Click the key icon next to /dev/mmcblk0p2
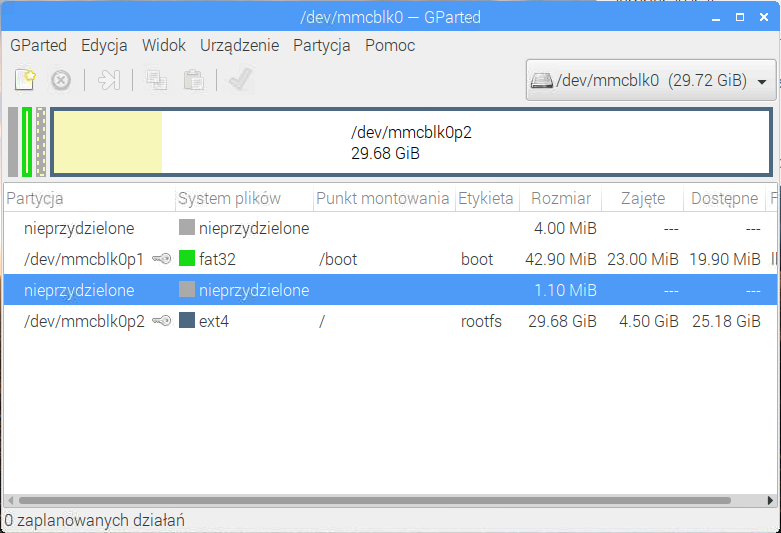 click(161, 322)
